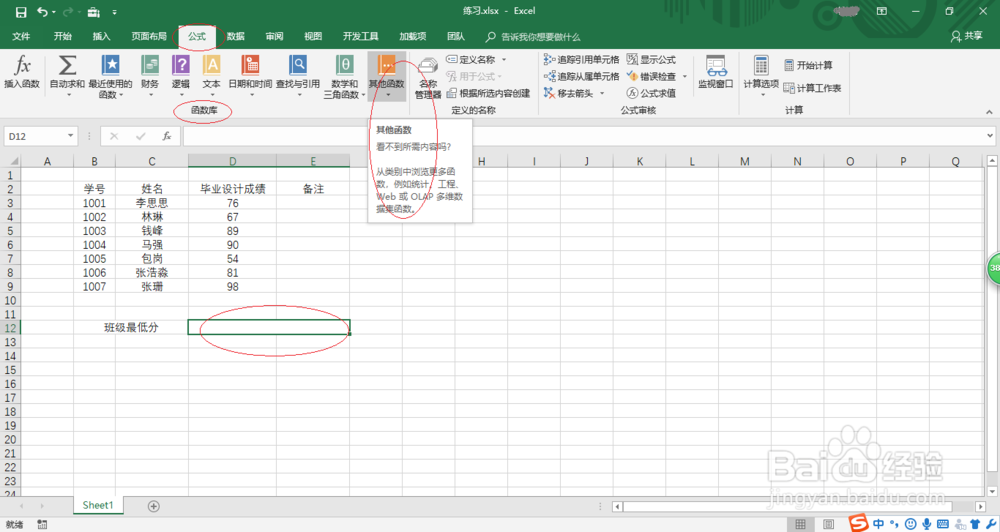
Task: Open the Watch Window
Action: [x=716, y=71]
